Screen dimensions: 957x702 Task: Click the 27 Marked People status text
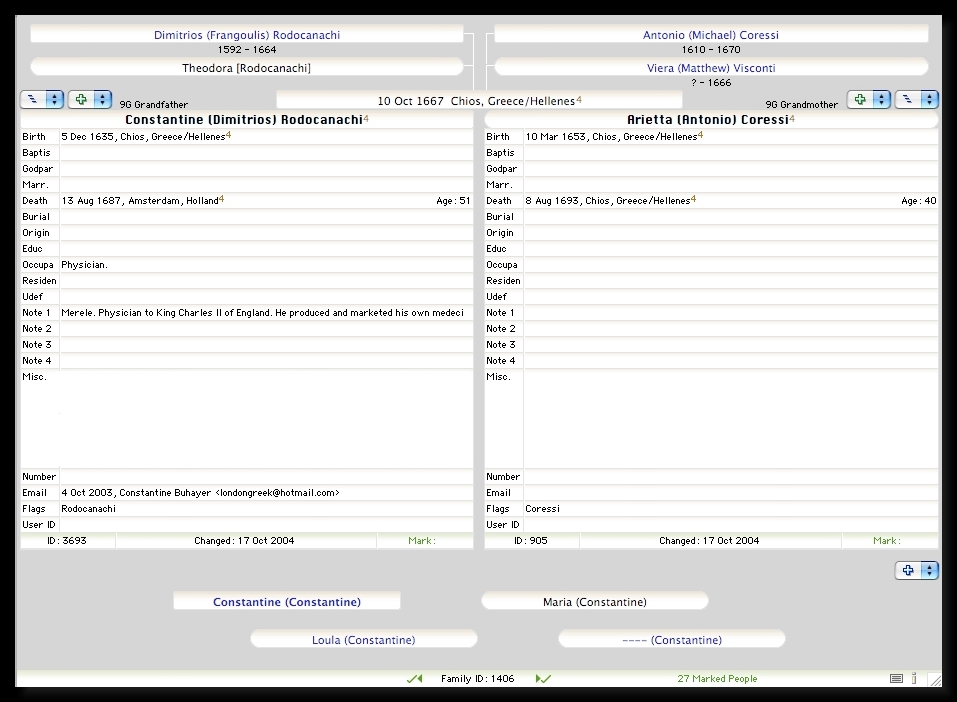click(x=717, y=679)
